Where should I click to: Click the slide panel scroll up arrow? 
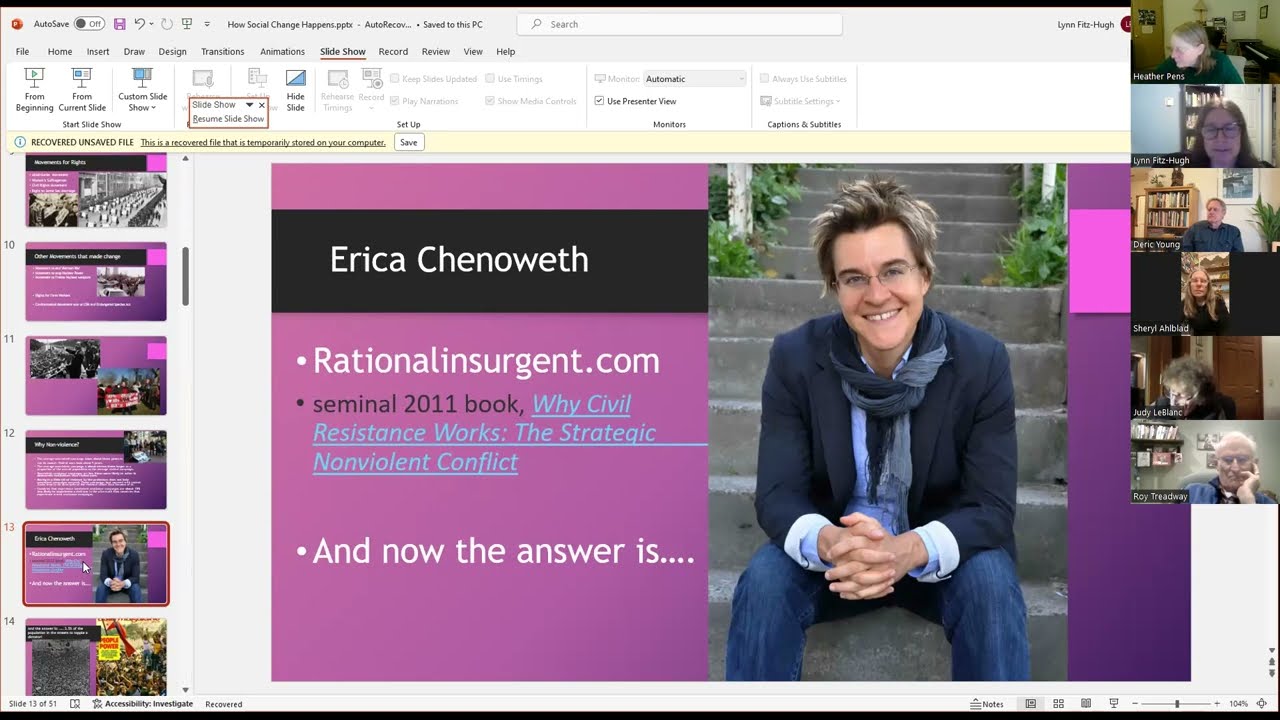pyautogui.click(x=185, y=160)
